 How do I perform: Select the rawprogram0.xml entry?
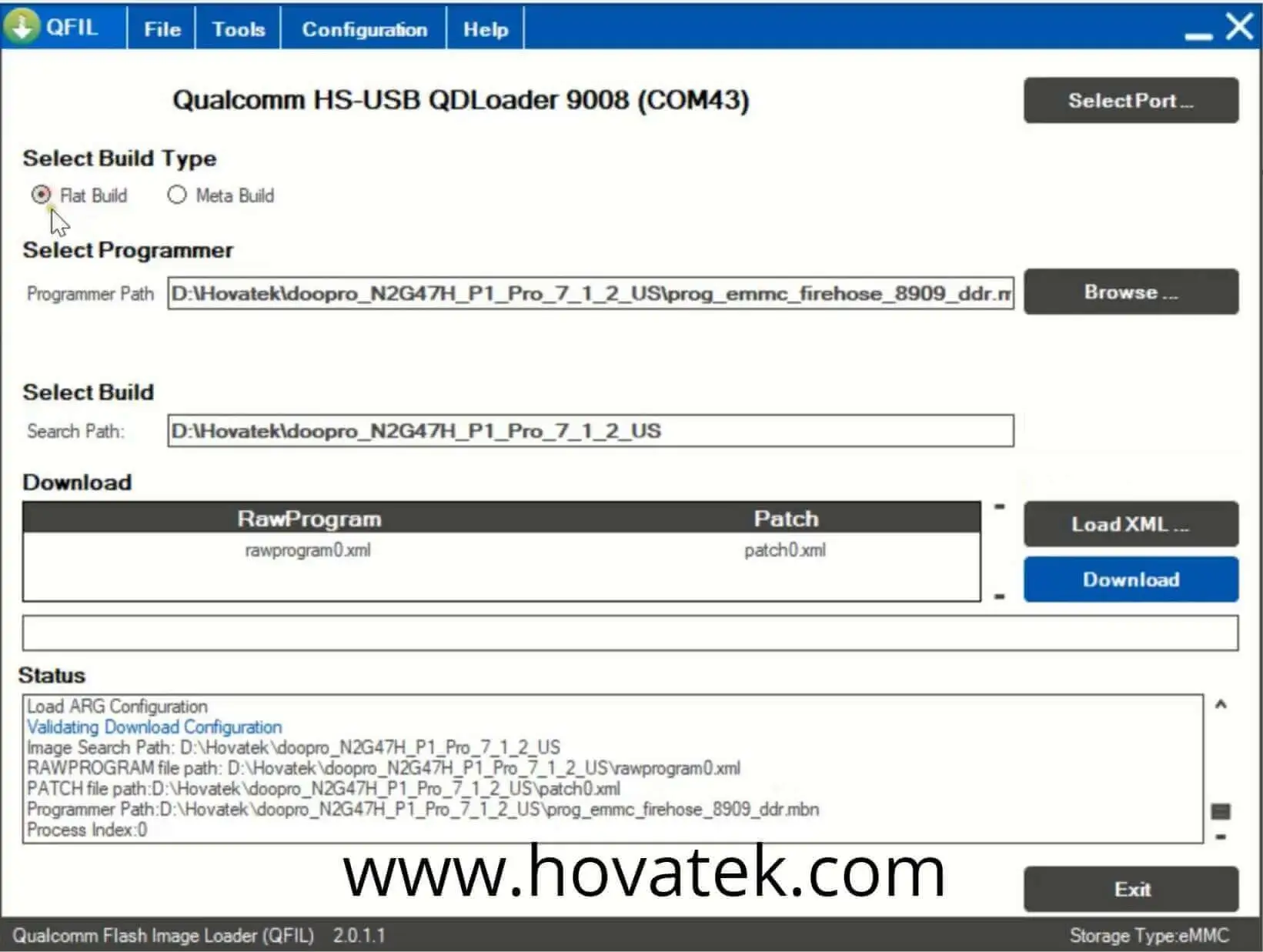coord(308,550)
